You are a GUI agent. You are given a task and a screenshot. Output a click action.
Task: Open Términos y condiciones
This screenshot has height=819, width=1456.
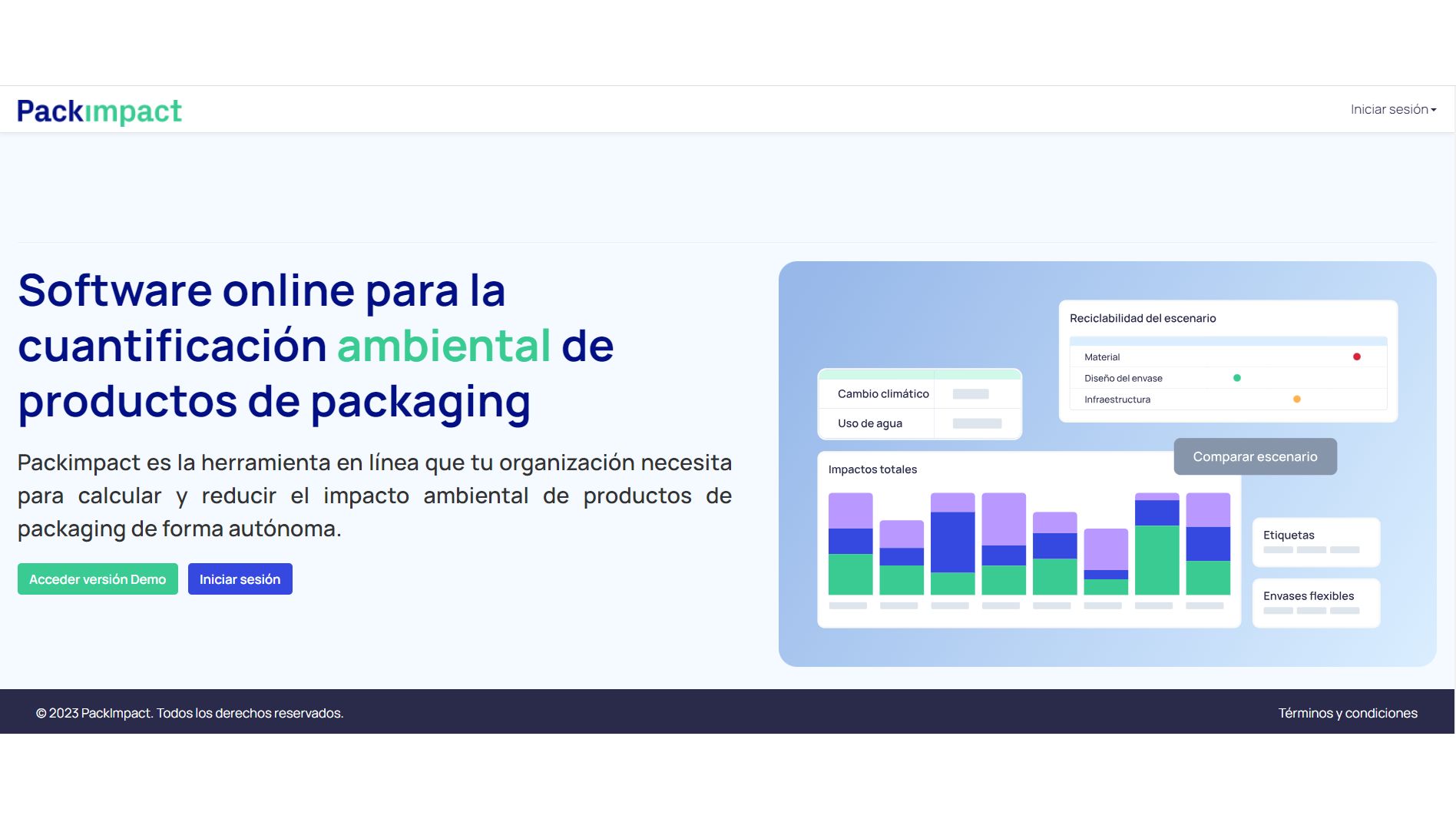(1348, 712)
